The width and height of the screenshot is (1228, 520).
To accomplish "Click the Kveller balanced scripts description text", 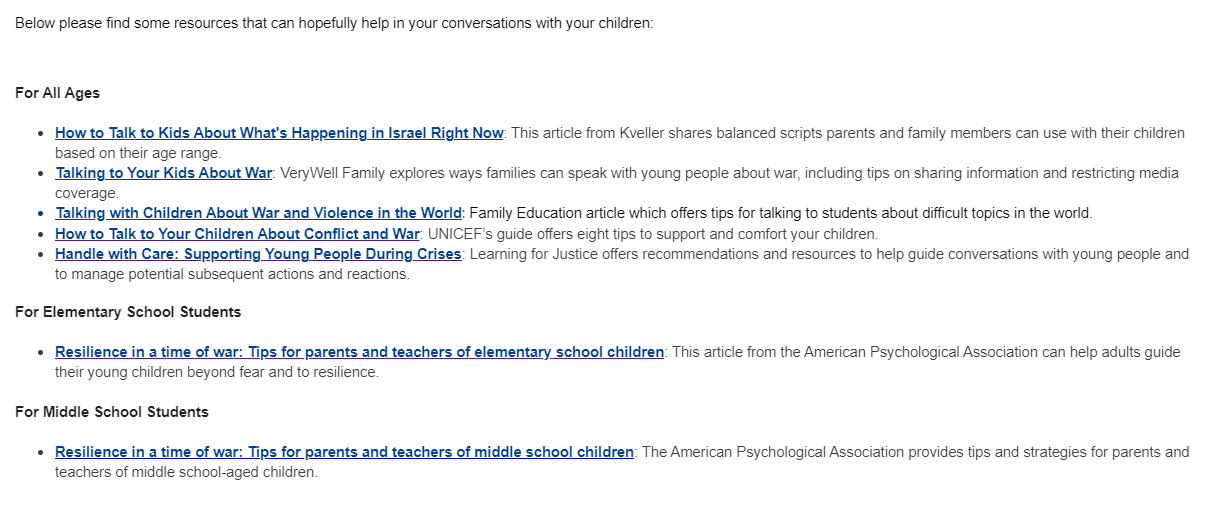I will pyautogui.click(x=620, y=143).
